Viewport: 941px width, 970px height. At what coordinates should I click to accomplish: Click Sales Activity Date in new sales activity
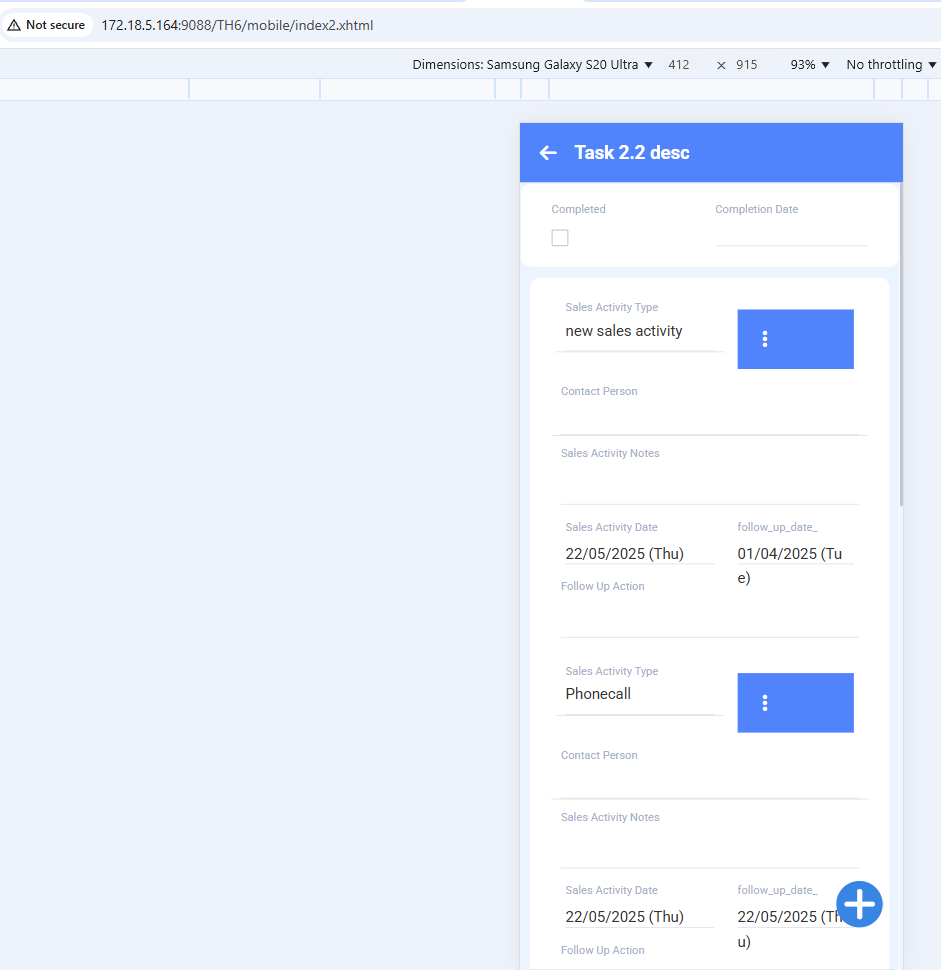click(x=640, y=554)
